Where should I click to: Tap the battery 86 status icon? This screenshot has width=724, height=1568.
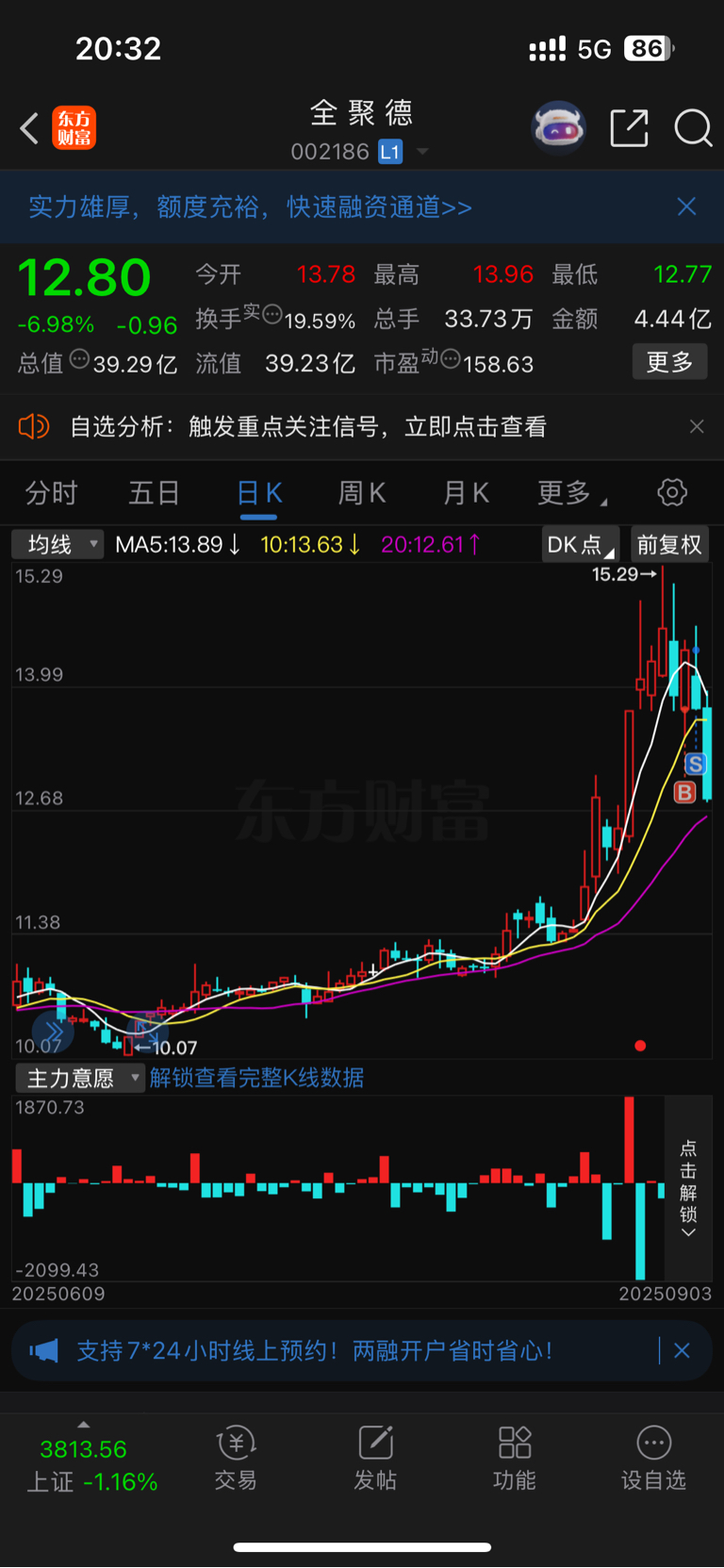pos(649,48)
